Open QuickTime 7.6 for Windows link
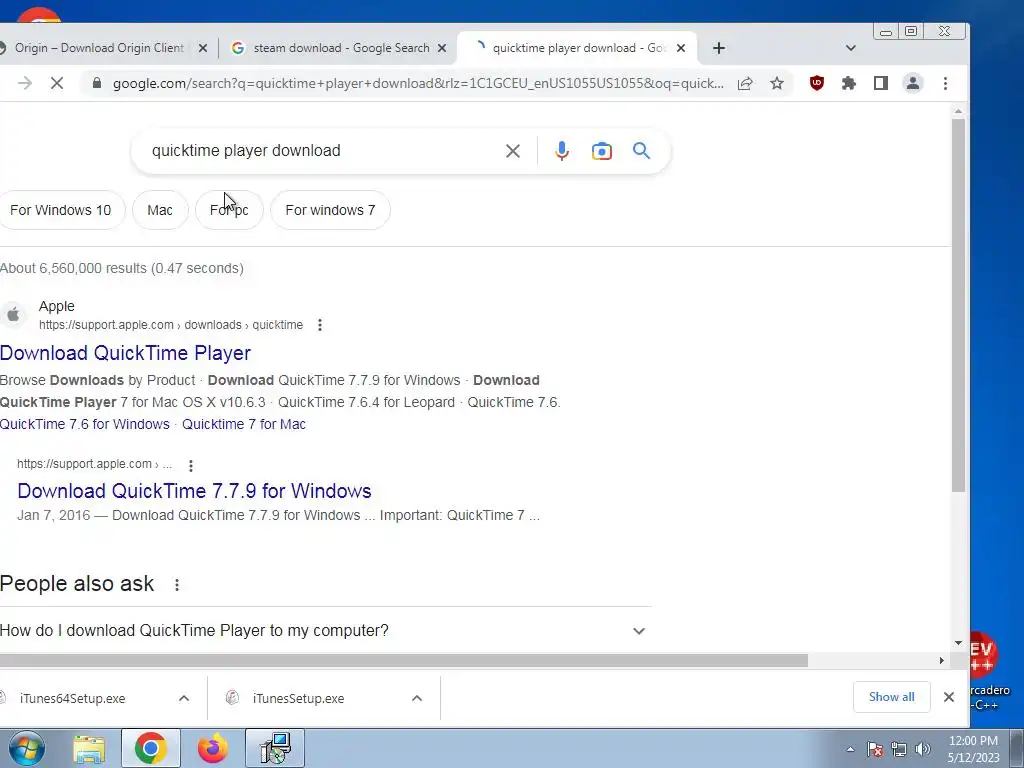The image size is (1024, 768). click(x=85, y=424)
